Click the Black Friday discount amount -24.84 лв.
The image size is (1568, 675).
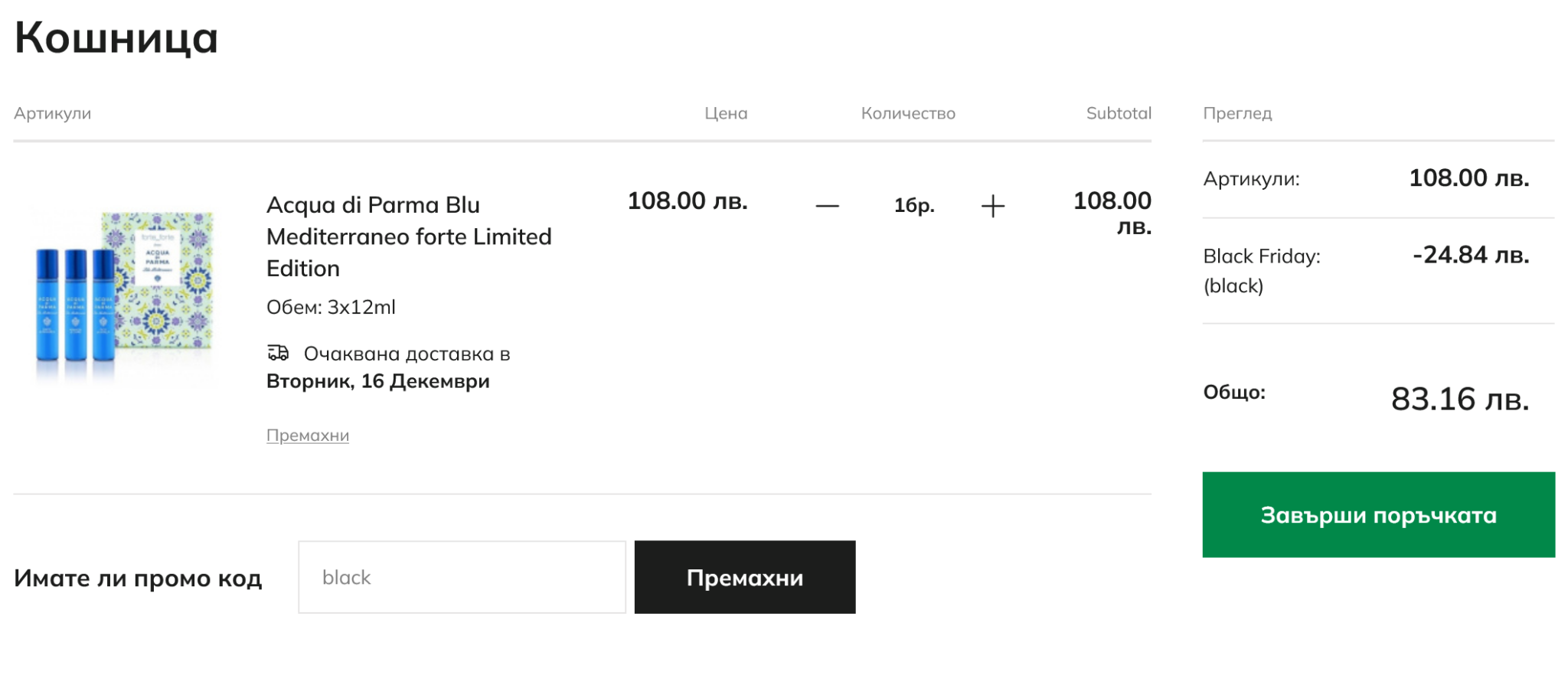[x=1470, y=255]
